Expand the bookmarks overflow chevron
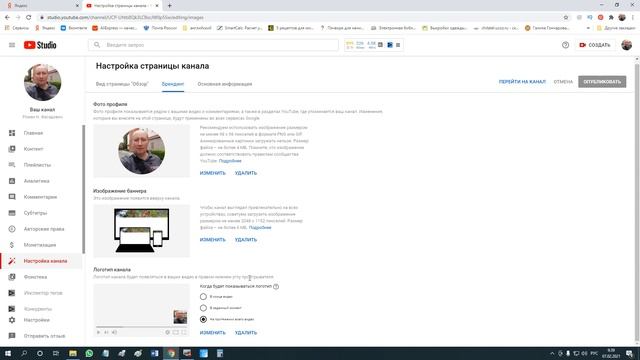 588,28
